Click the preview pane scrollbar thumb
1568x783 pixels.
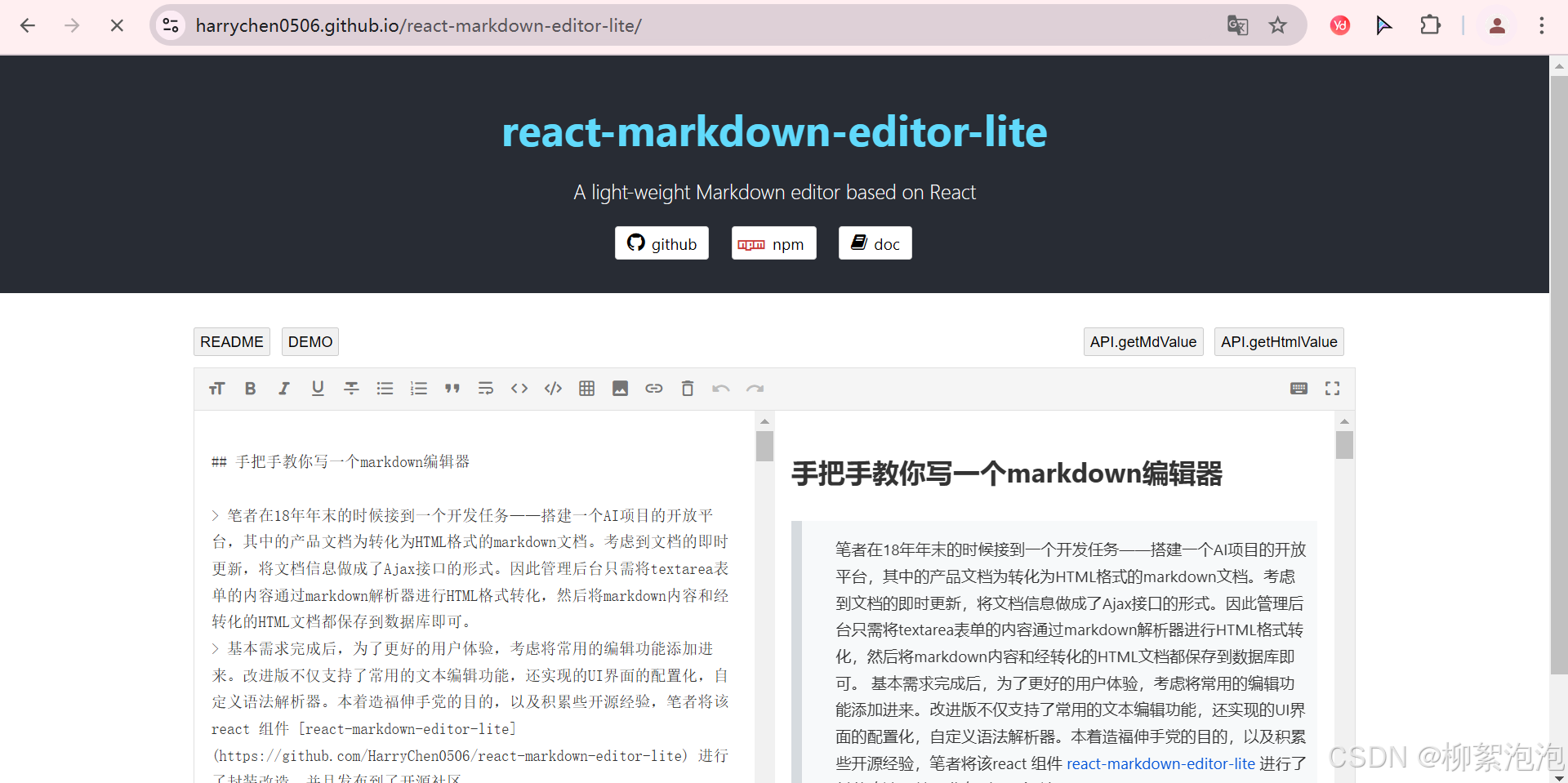point(1344,445)
